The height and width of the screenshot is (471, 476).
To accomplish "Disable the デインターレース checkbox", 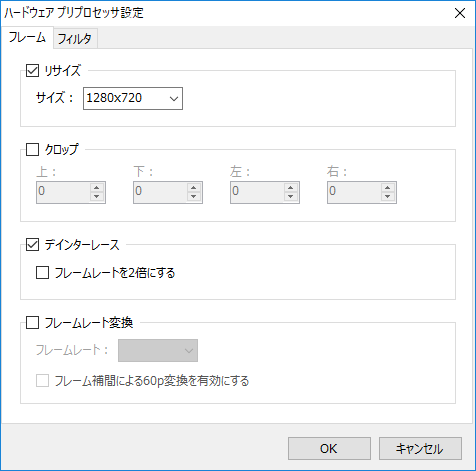I will tap(32, 245).
